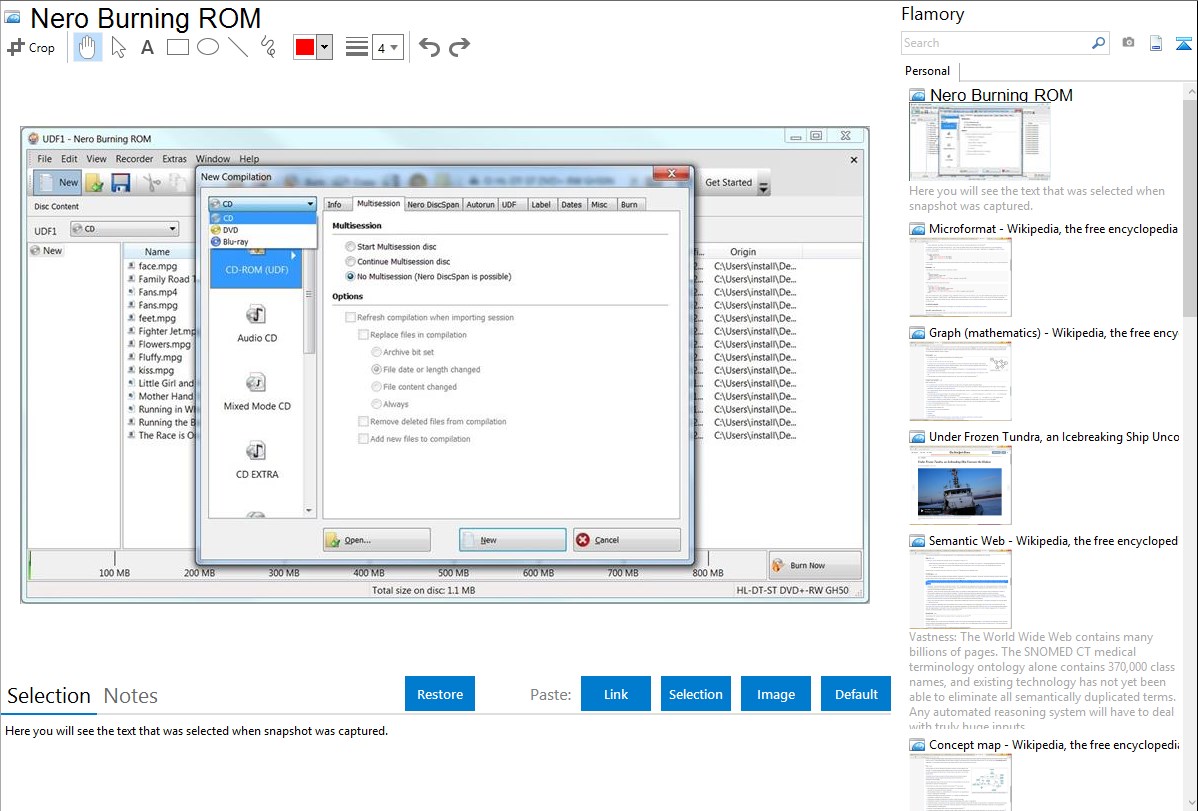The width and height of the screenshot is (1198, 811).
Task: Click the Burn Now button
Action: coord(814,566)
